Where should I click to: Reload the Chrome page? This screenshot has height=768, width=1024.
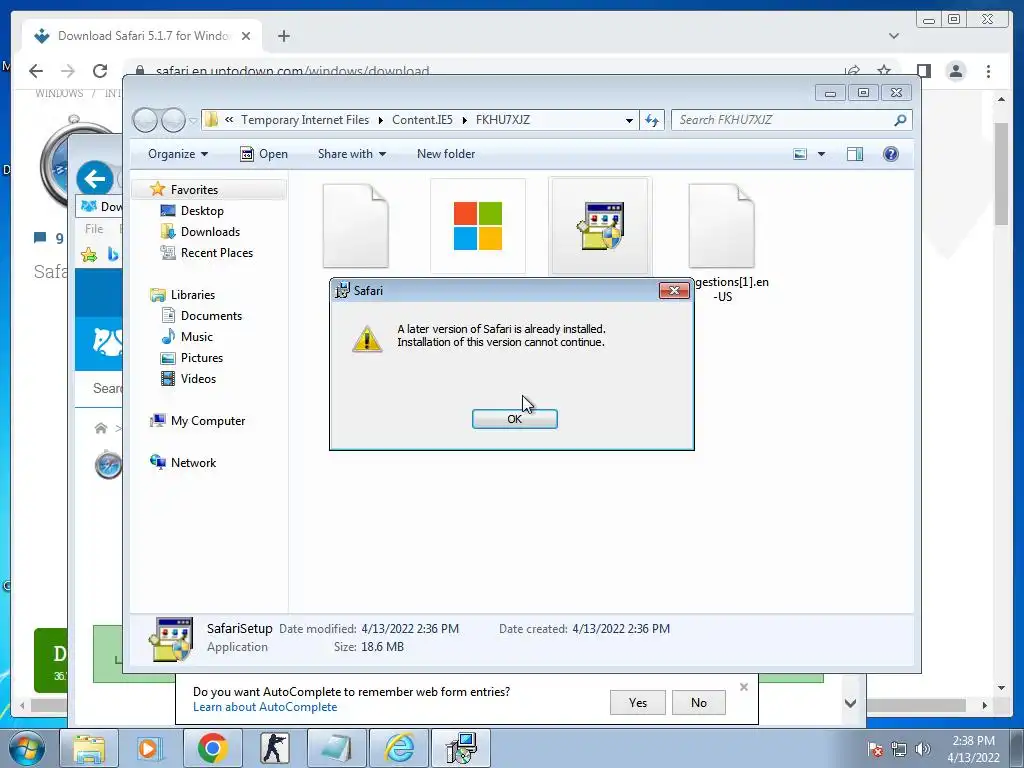coord(100,71)
